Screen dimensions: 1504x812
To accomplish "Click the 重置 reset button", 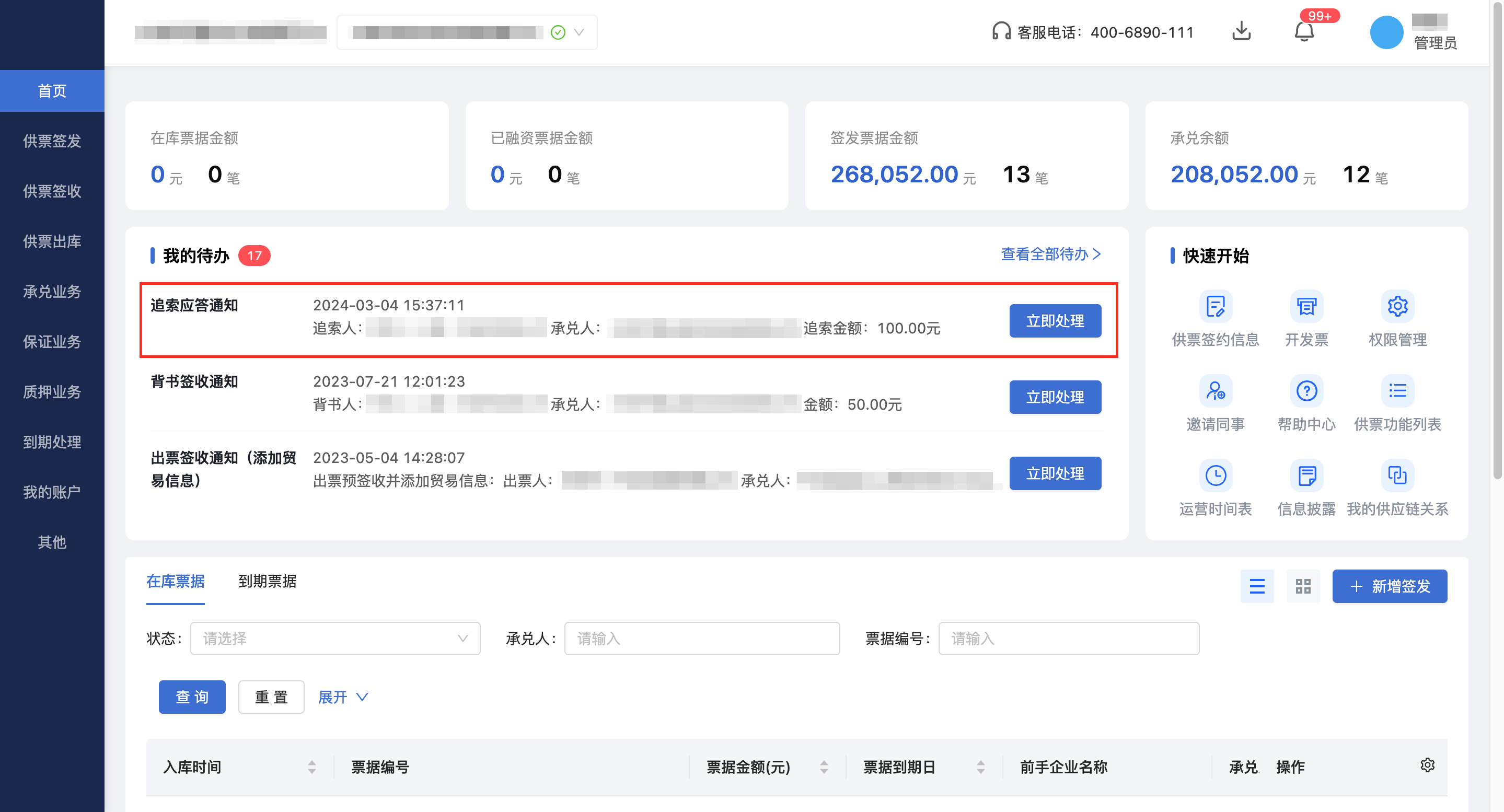I will tap(272, 697).
